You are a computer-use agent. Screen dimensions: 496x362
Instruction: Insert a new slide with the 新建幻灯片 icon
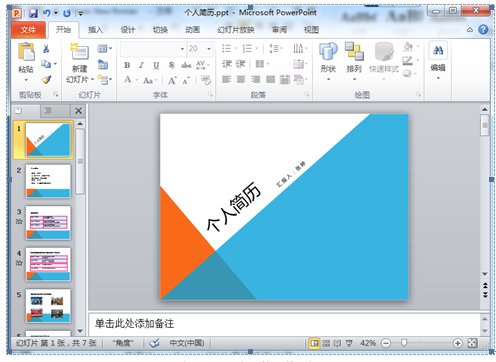pyautogui.click(x=79, y=52)
